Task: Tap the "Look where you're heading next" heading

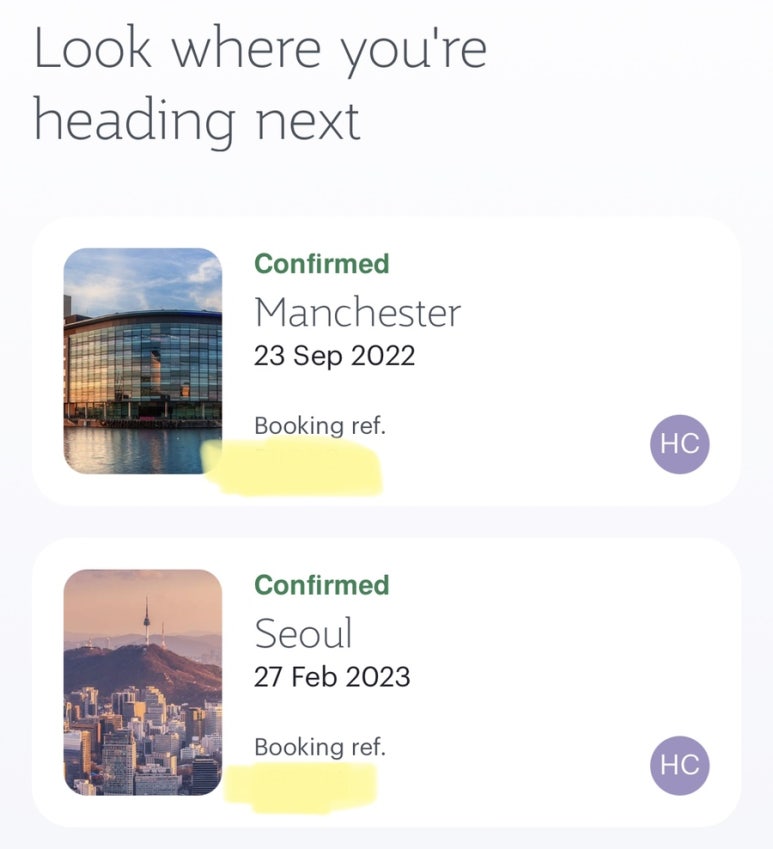Action: coord(260,84)
